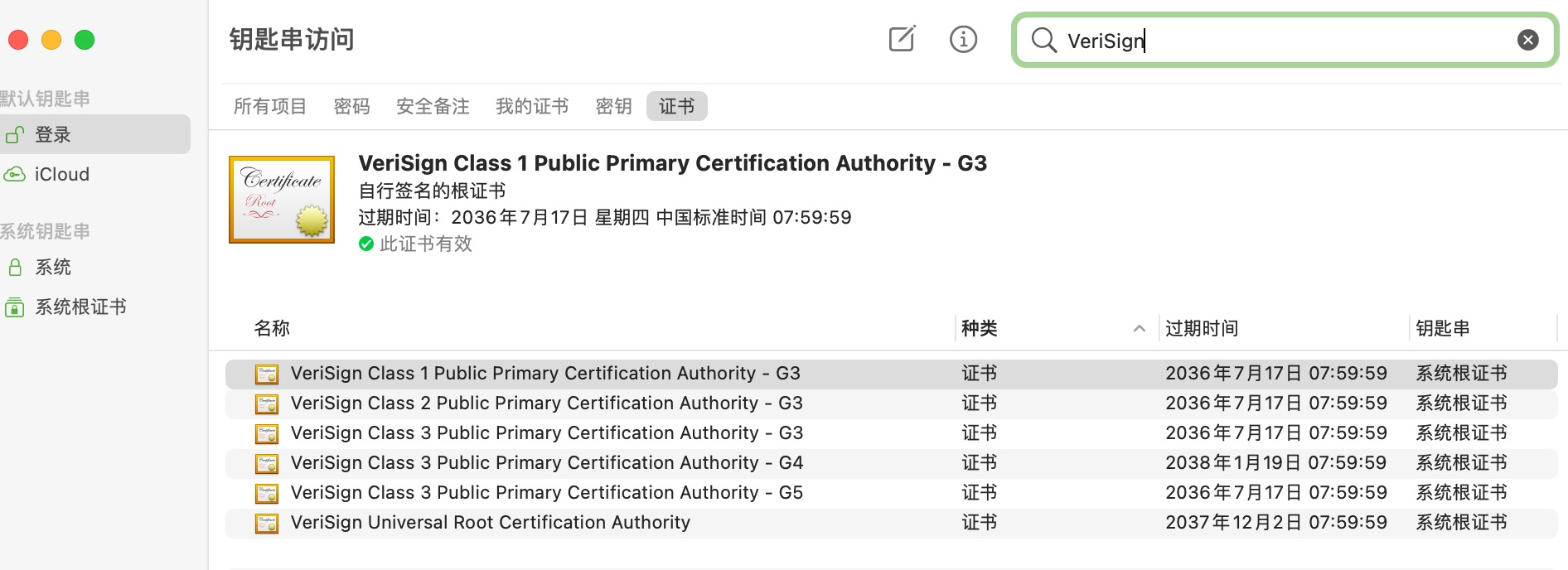Open the 系统 keychain

[53, 267]
